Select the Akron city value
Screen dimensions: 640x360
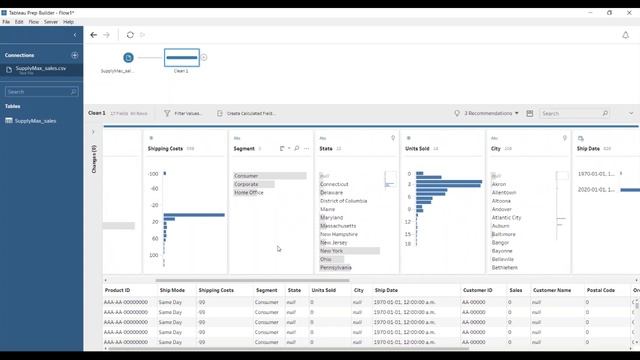pyautogui.click(x=499, y=184)
